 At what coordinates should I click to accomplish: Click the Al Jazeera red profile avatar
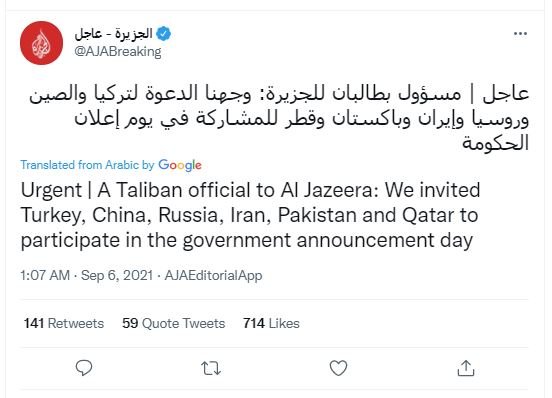pos(42,43)
